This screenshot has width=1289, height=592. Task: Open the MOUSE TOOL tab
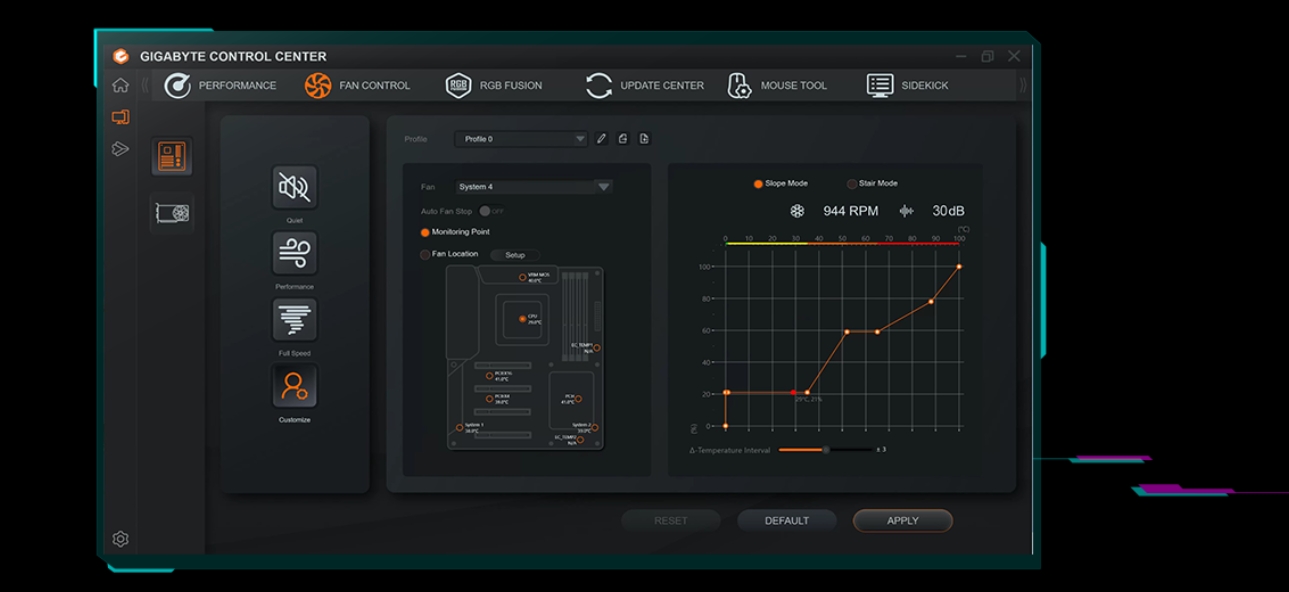coord(794,86)
